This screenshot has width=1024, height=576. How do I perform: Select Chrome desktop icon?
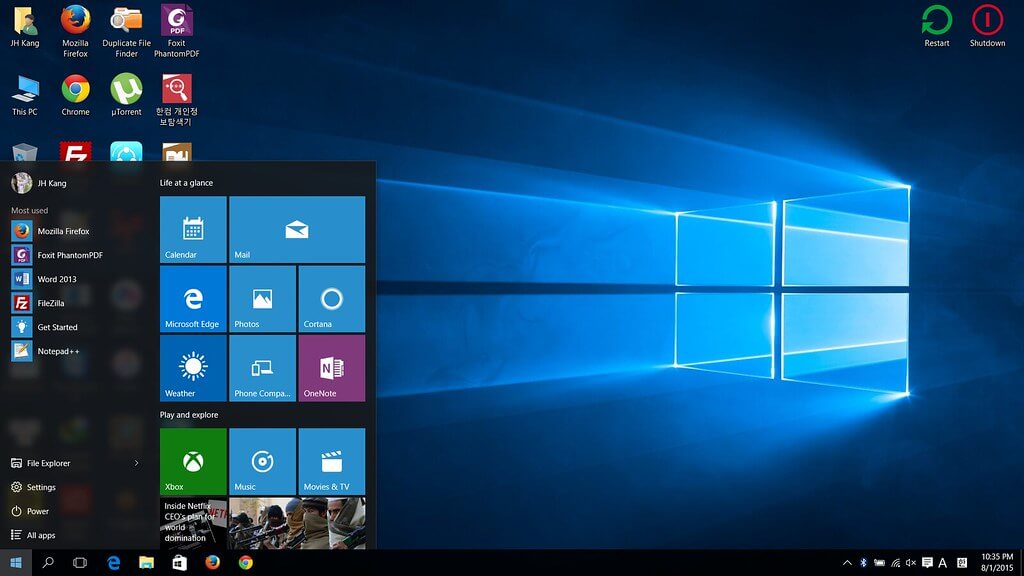[75, 95]
